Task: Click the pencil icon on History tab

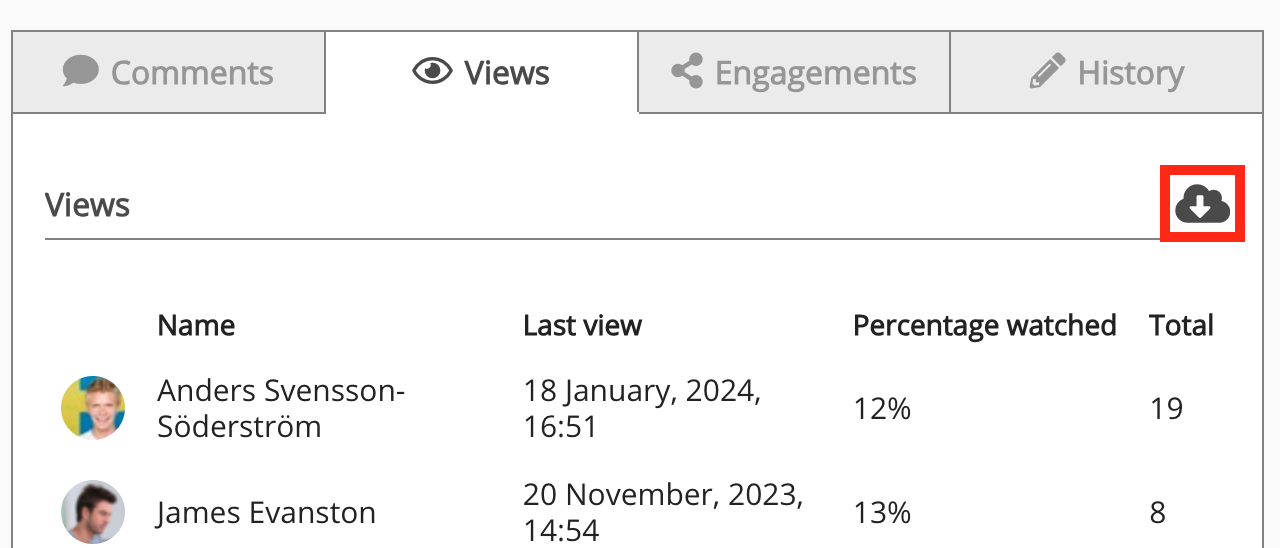Action: 1047,72
